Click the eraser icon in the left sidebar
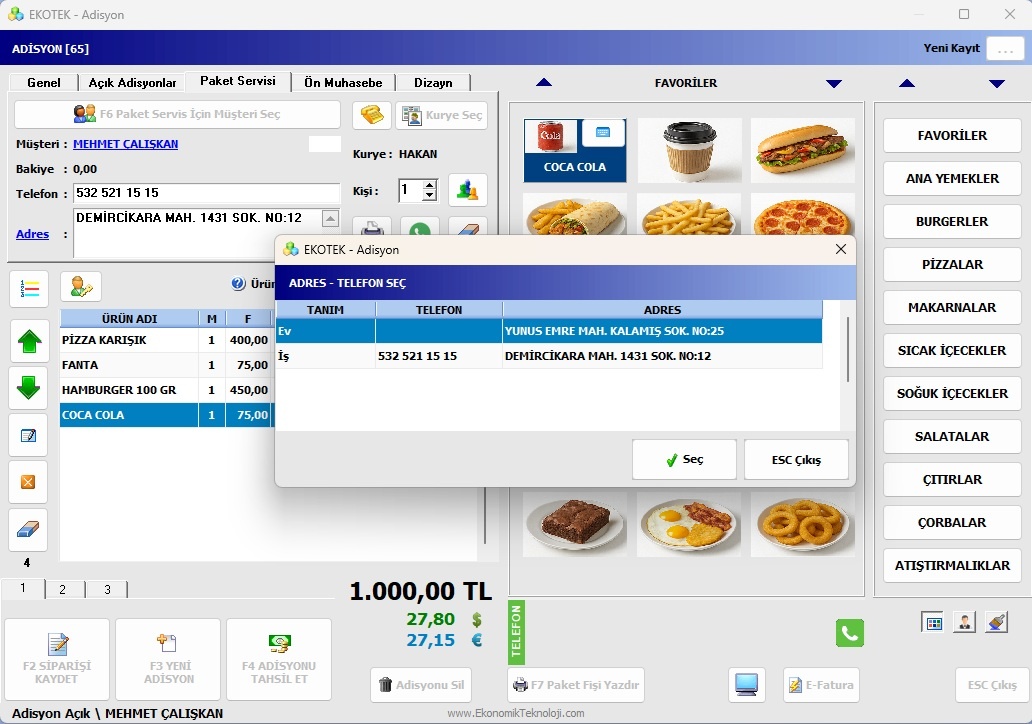Image resolution: width=1032 pixels, height=724 pixels. (28, 530)
